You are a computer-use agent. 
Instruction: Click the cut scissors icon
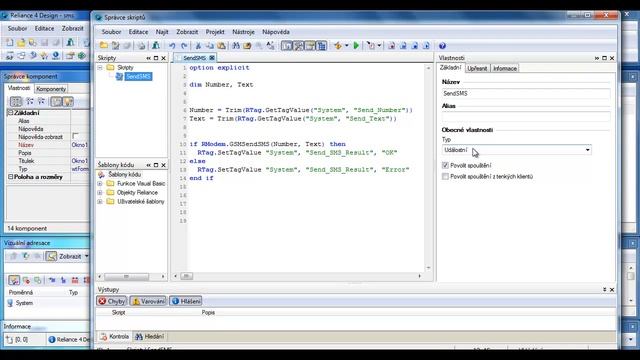(x=198, y=46)
